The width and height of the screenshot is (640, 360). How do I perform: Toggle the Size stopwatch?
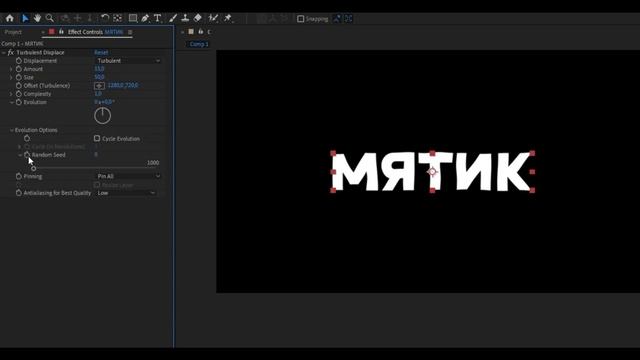point(19,77)
